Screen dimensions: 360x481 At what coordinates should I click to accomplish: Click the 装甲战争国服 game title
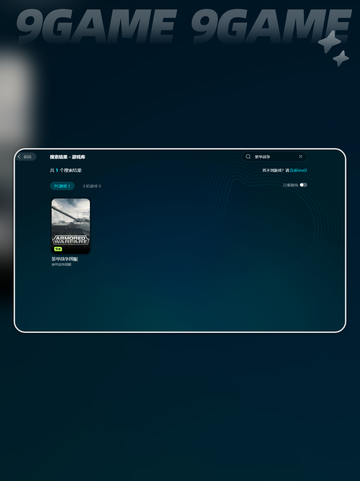pos(65,259)
